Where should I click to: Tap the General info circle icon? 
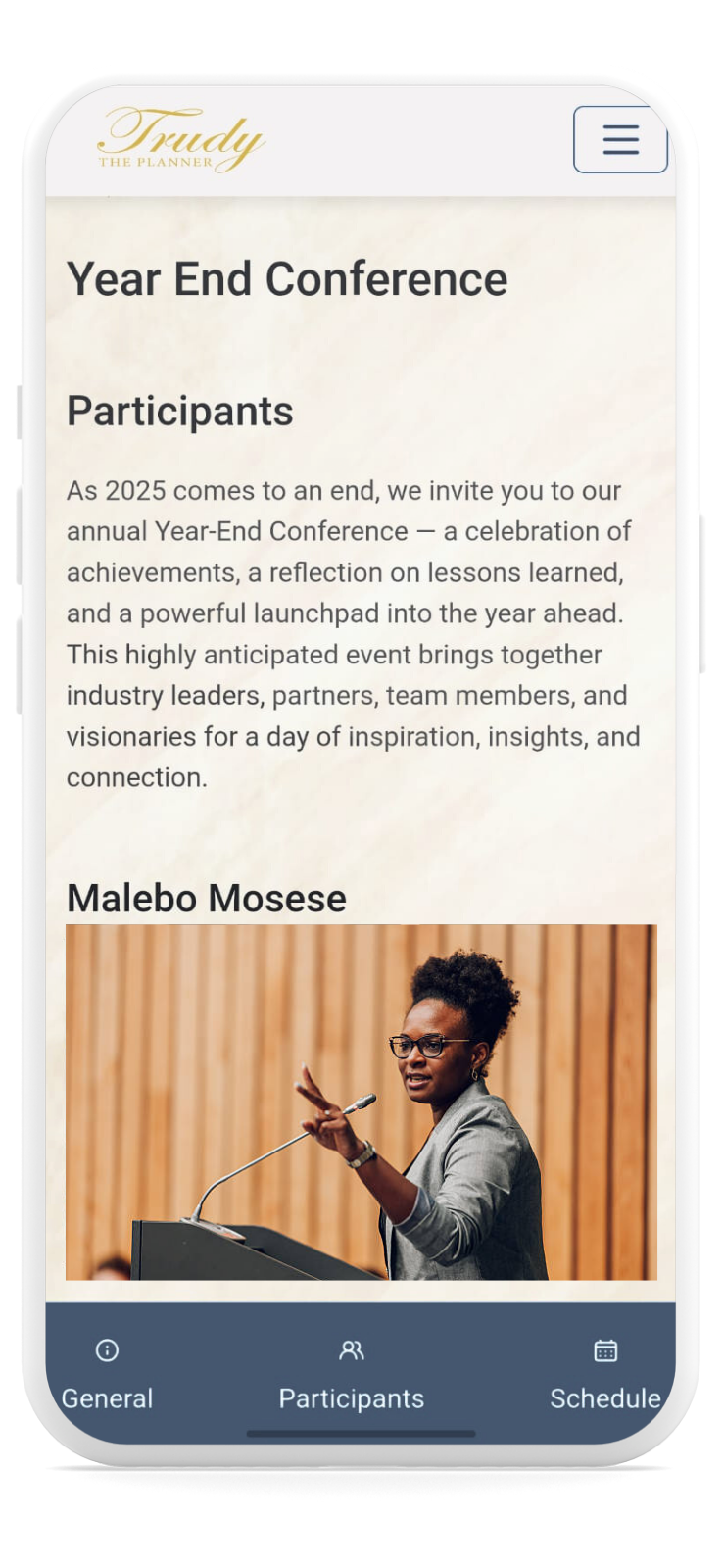point(107,1350)
